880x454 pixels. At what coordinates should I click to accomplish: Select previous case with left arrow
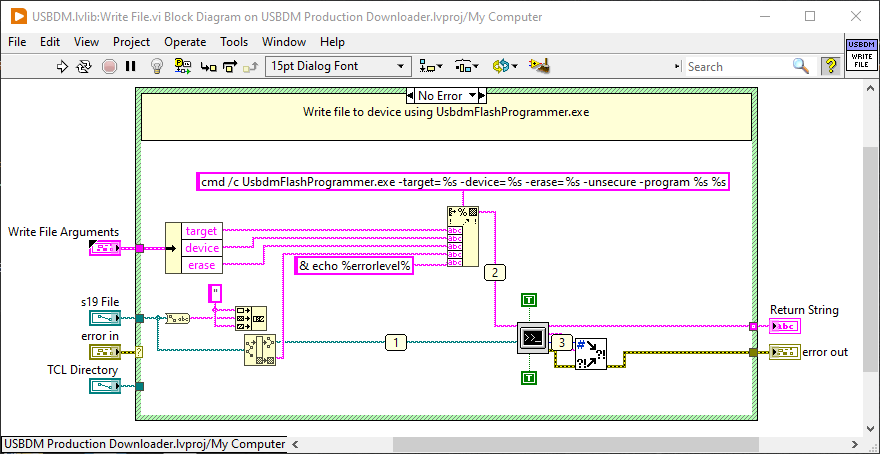[410, 95]
